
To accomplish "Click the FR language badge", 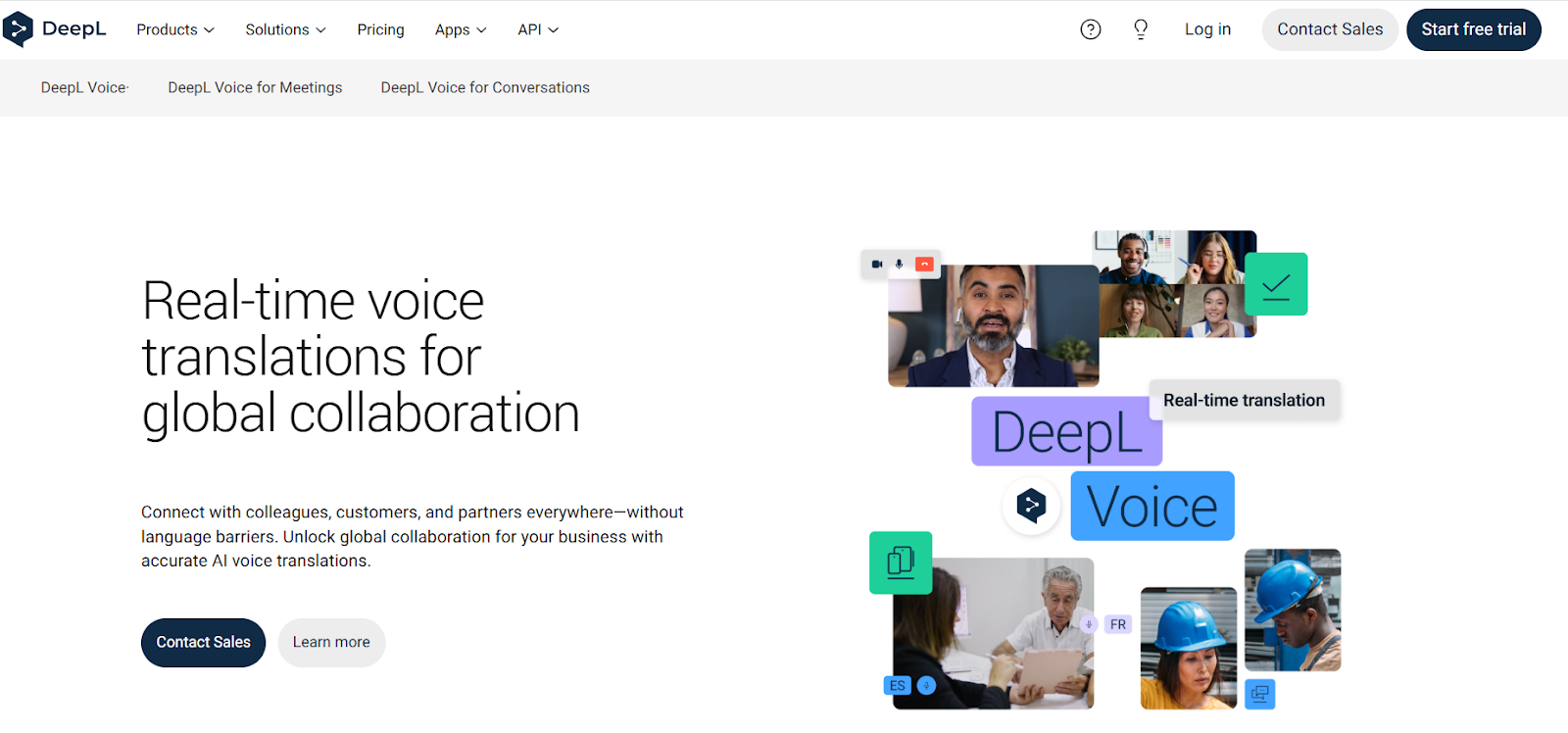I will click(1118, 624).
